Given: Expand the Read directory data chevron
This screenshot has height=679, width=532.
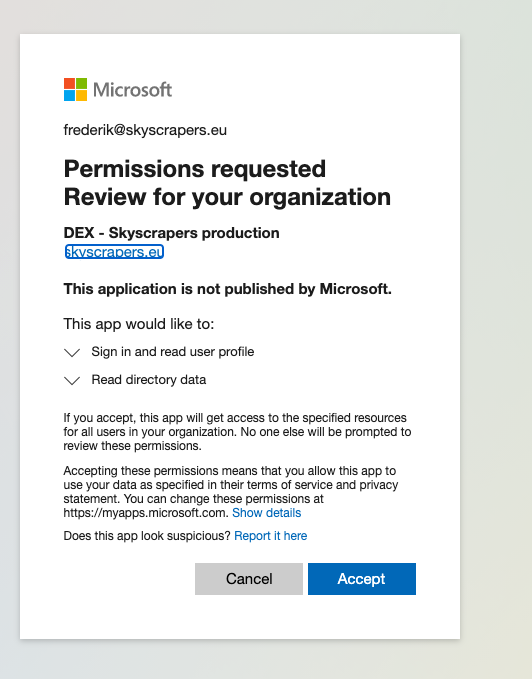Looking at the screenshot, I should tap(72, 381).
